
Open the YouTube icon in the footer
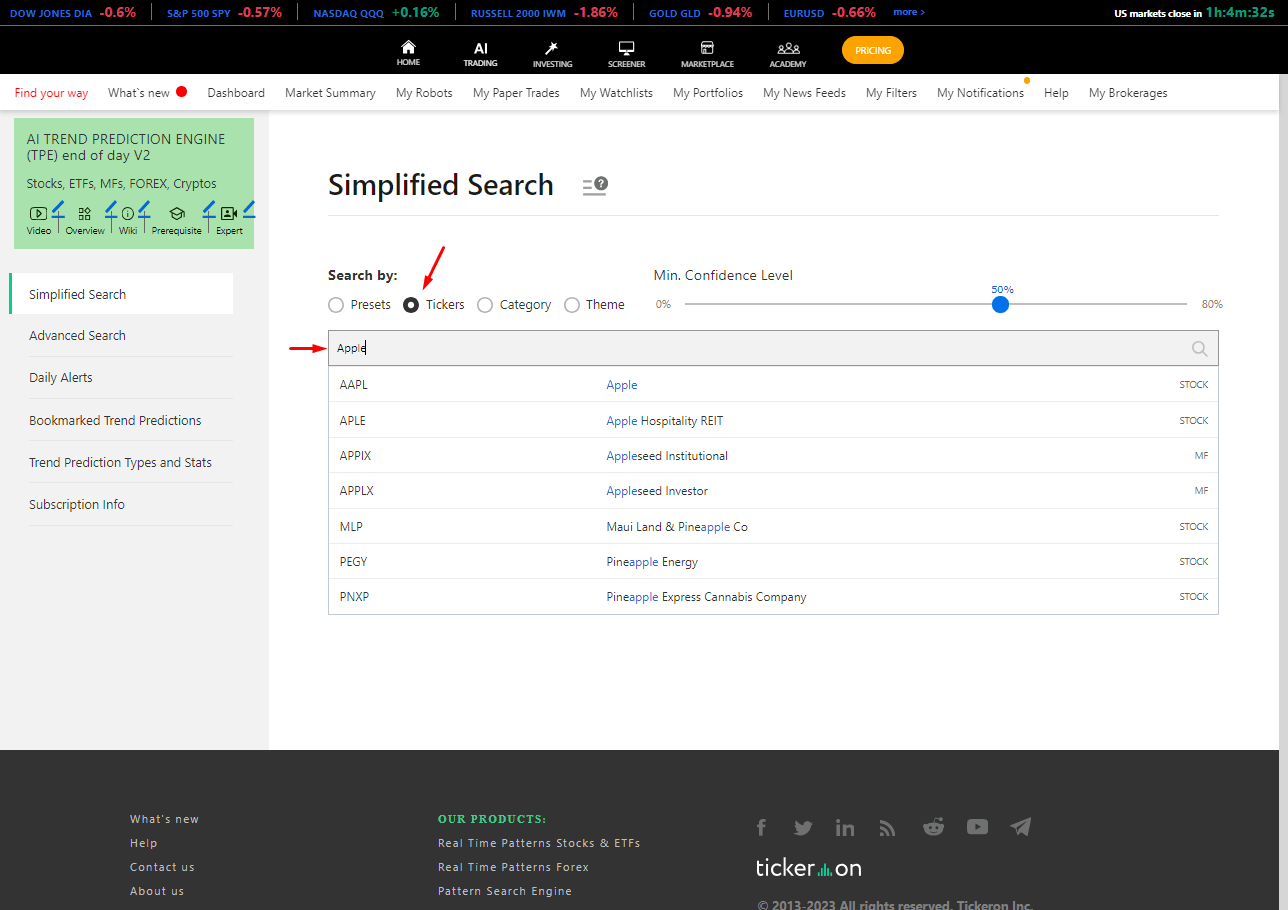pyautogui.click(x=977, y=827)
